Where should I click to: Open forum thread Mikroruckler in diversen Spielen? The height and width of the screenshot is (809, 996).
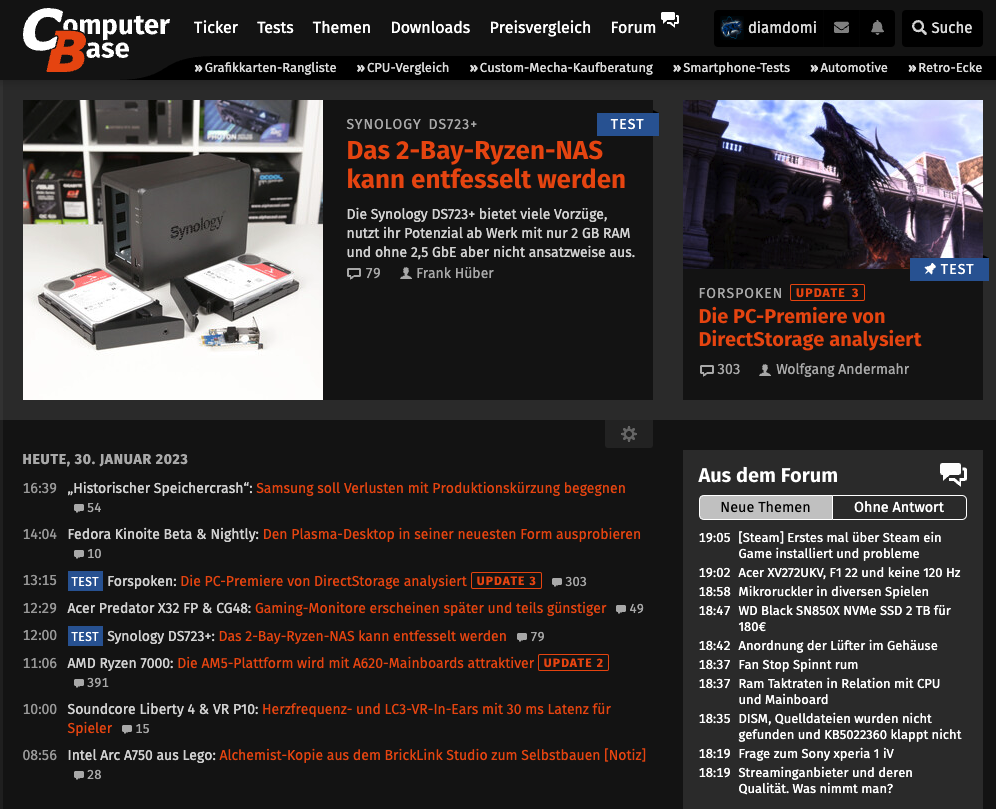(x=833, y=592)
